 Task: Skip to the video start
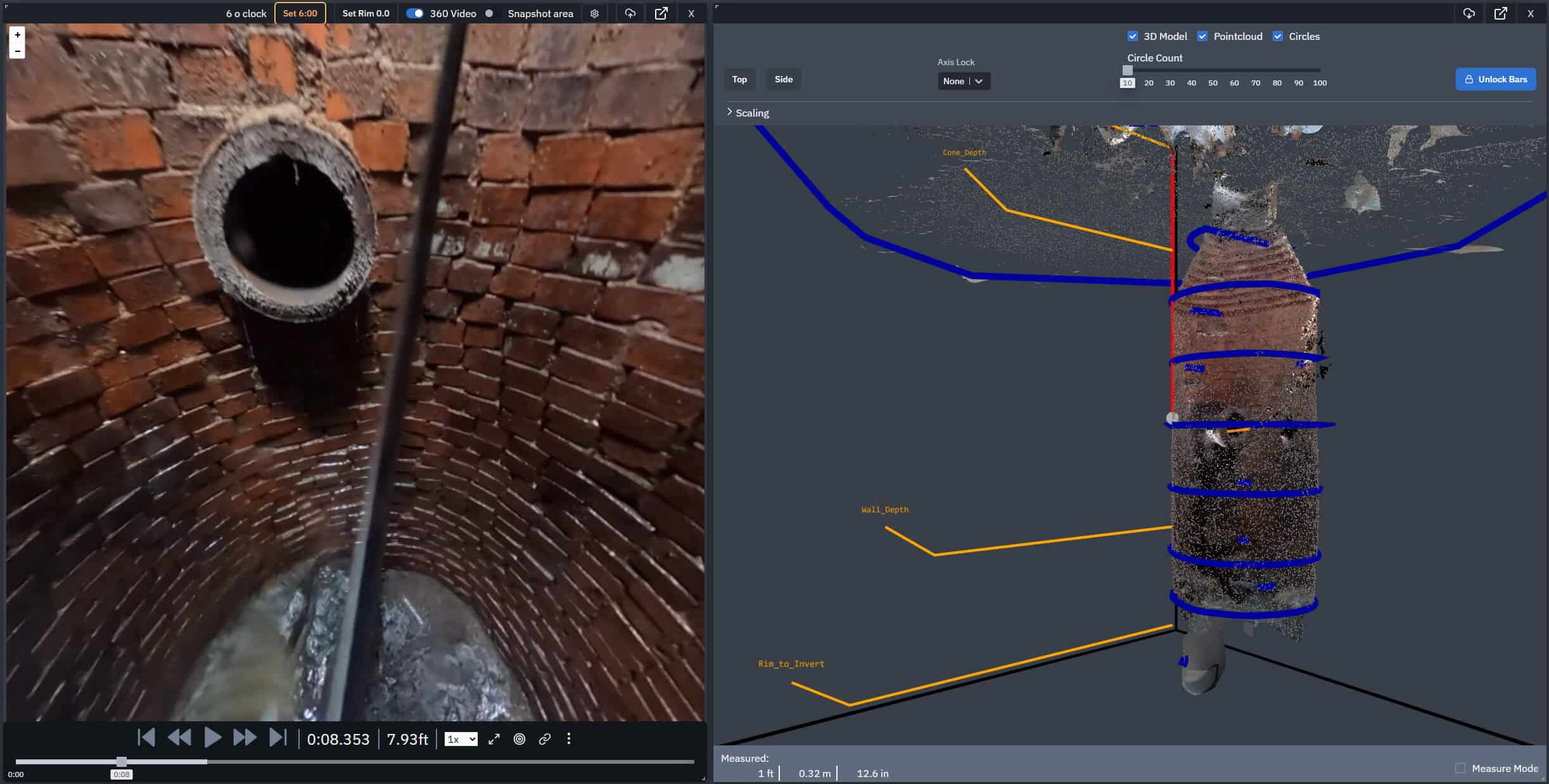pos(146,738)
